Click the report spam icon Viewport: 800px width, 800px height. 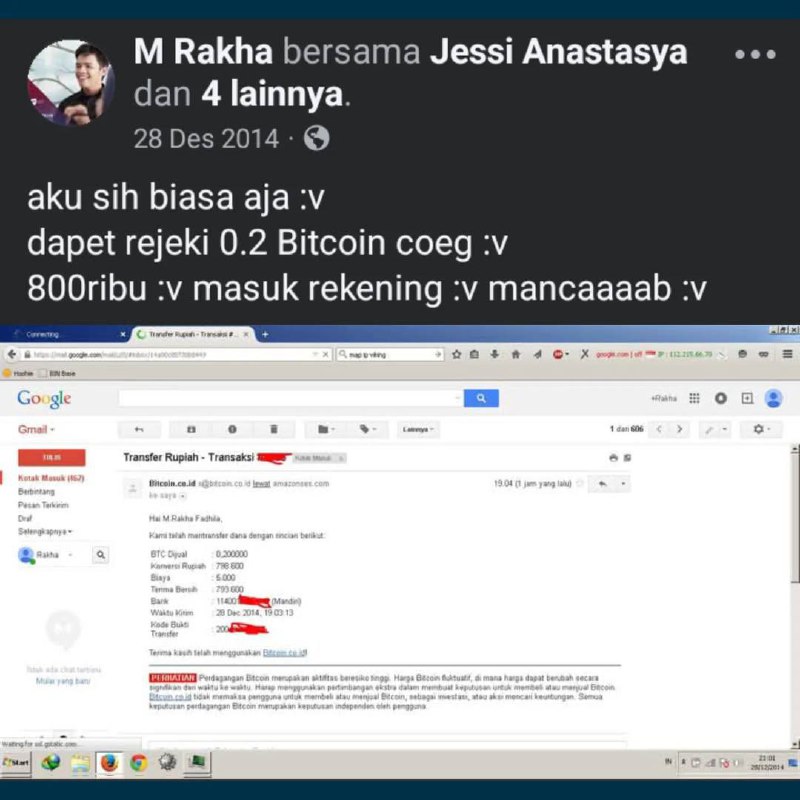[x=233, y=430]
